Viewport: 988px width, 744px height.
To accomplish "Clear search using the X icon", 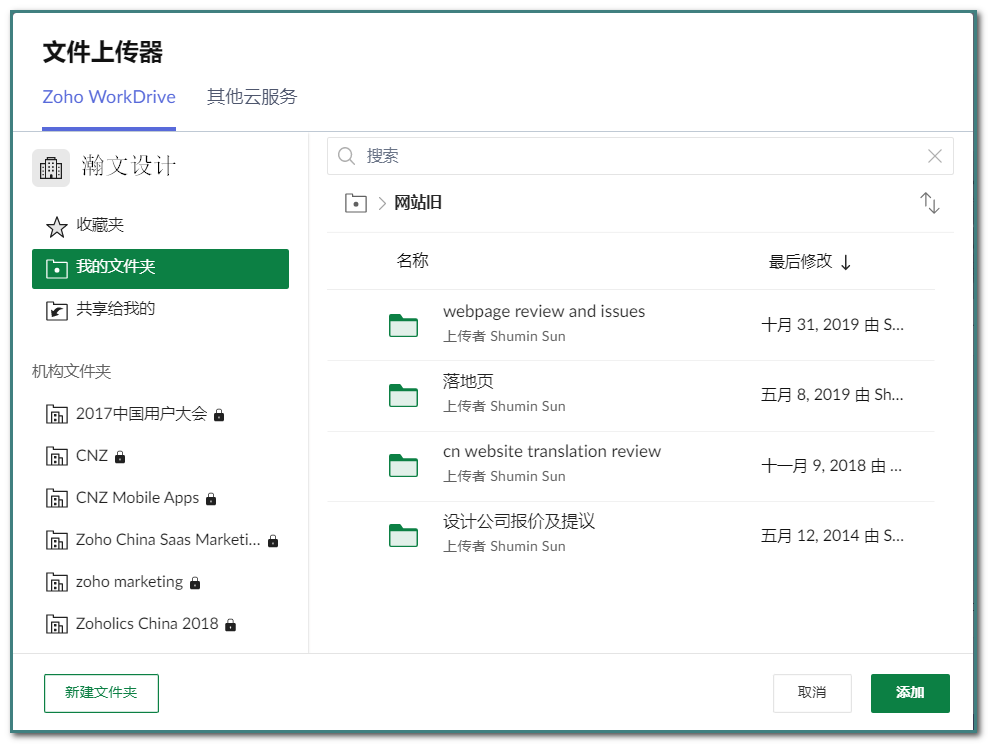I will pyautogui.click(x=934, y=156).
